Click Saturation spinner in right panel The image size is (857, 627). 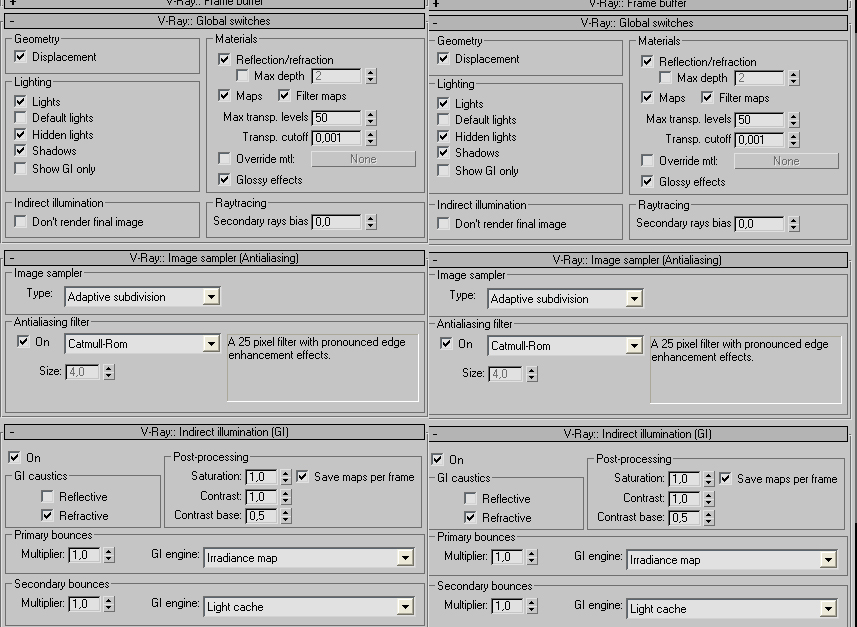(x=709, y=479)
